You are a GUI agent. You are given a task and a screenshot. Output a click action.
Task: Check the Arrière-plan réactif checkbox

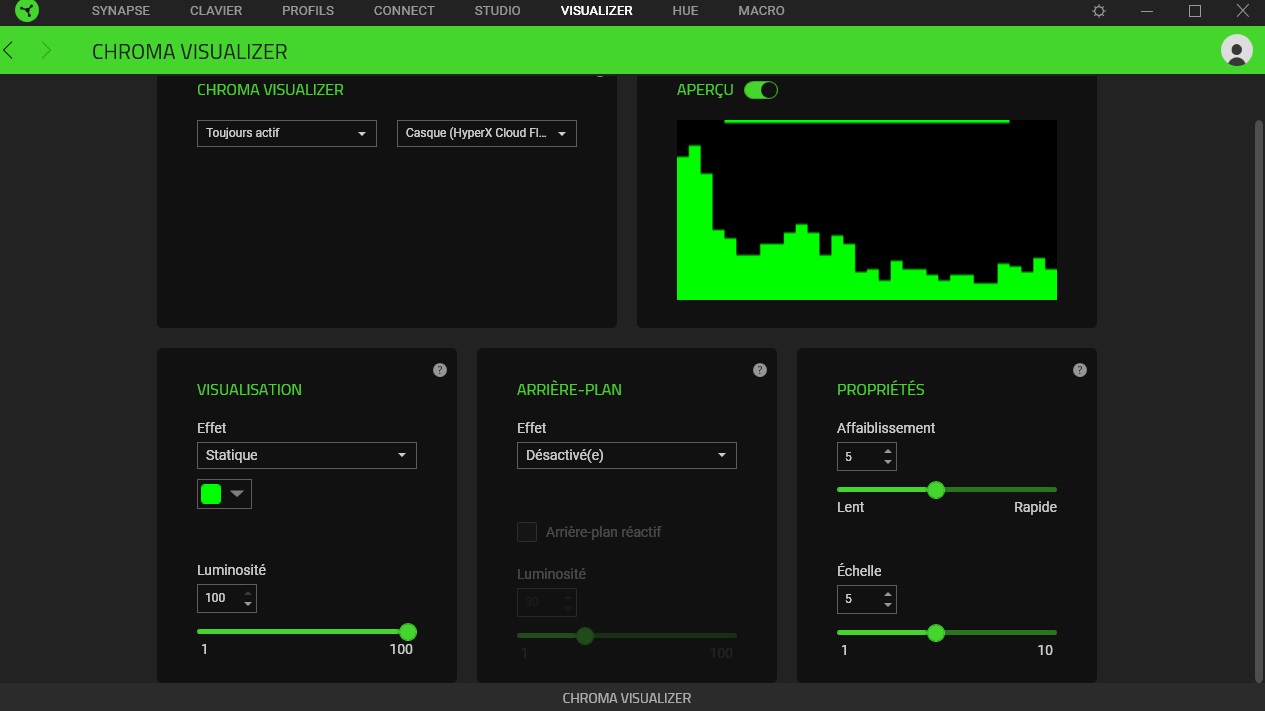point(527,532)
